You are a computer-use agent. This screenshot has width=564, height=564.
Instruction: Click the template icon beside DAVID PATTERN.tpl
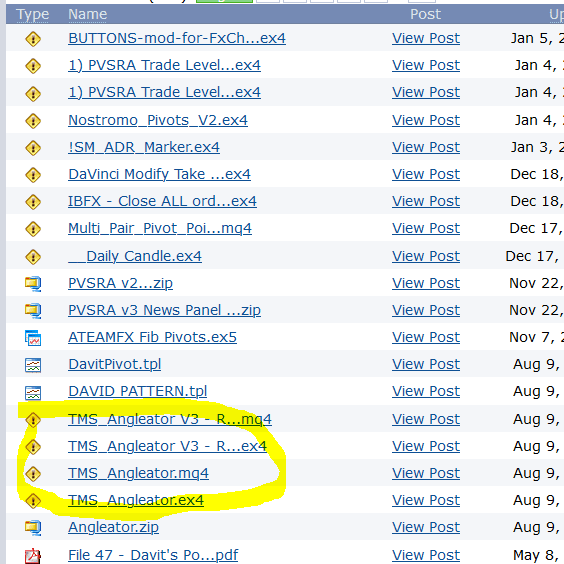33,392
